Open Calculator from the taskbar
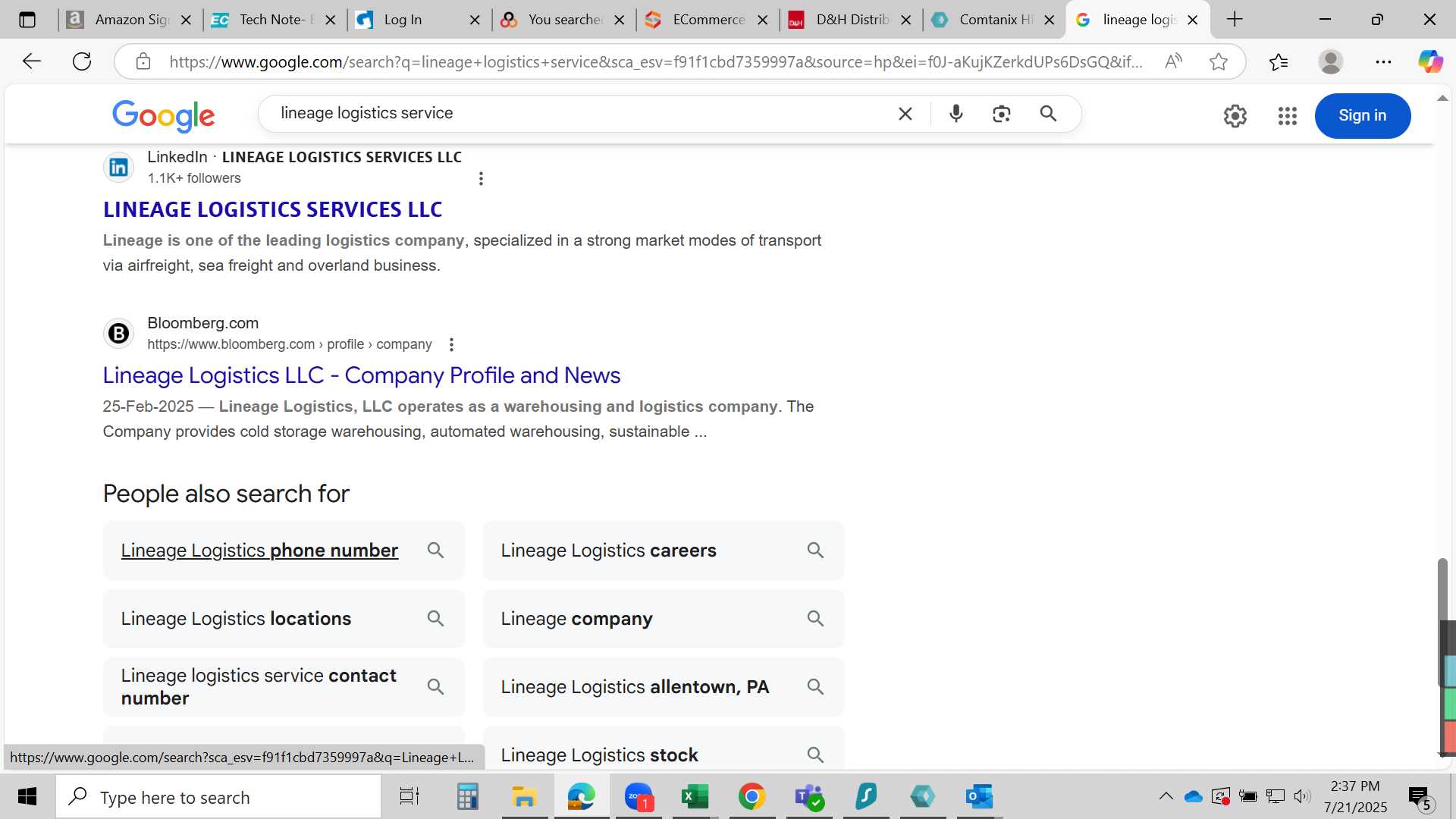This screenshot has width=1456, height=819. point(467,797)
